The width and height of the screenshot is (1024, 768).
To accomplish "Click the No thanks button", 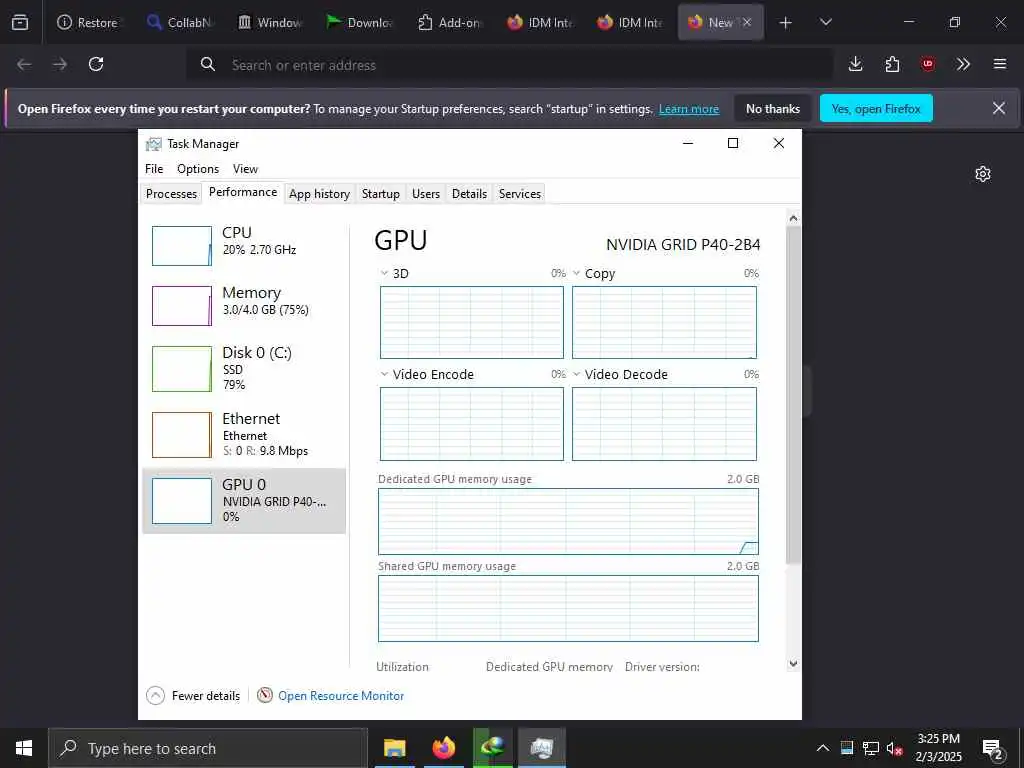I will [x=773, y=108].
